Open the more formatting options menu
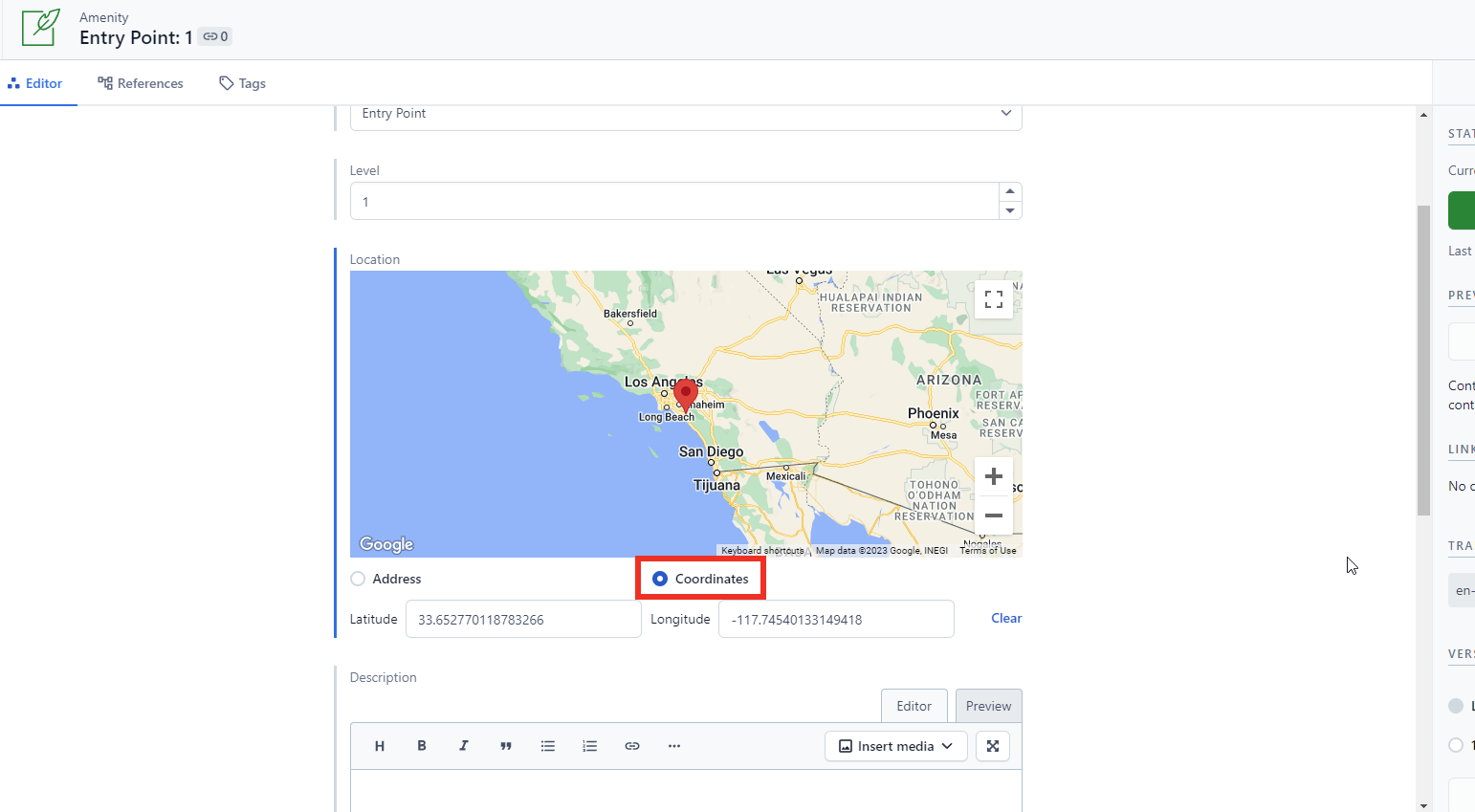Screen dimensions: 1475x812 (x=674, y=746)
